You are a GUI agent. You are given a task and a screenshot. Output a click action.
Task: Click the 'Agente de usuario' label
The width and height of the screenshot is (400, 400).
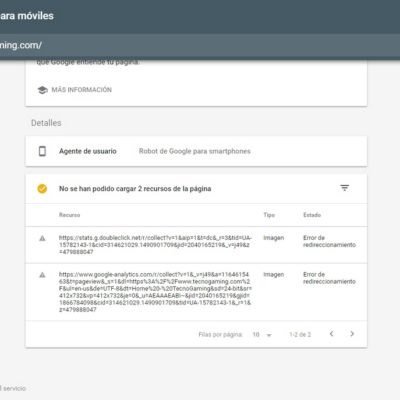point(88,151)
